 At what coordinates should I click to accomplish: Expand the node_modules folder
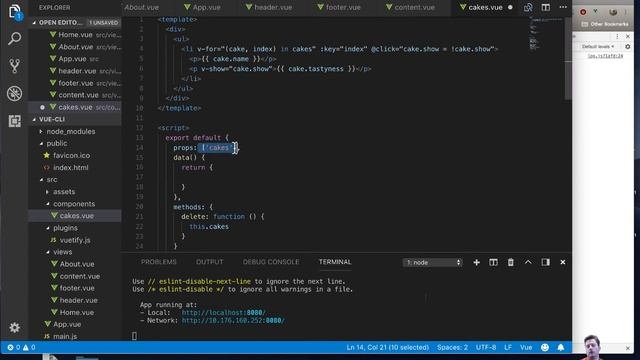pyautogui.click(x=41, y=131)
